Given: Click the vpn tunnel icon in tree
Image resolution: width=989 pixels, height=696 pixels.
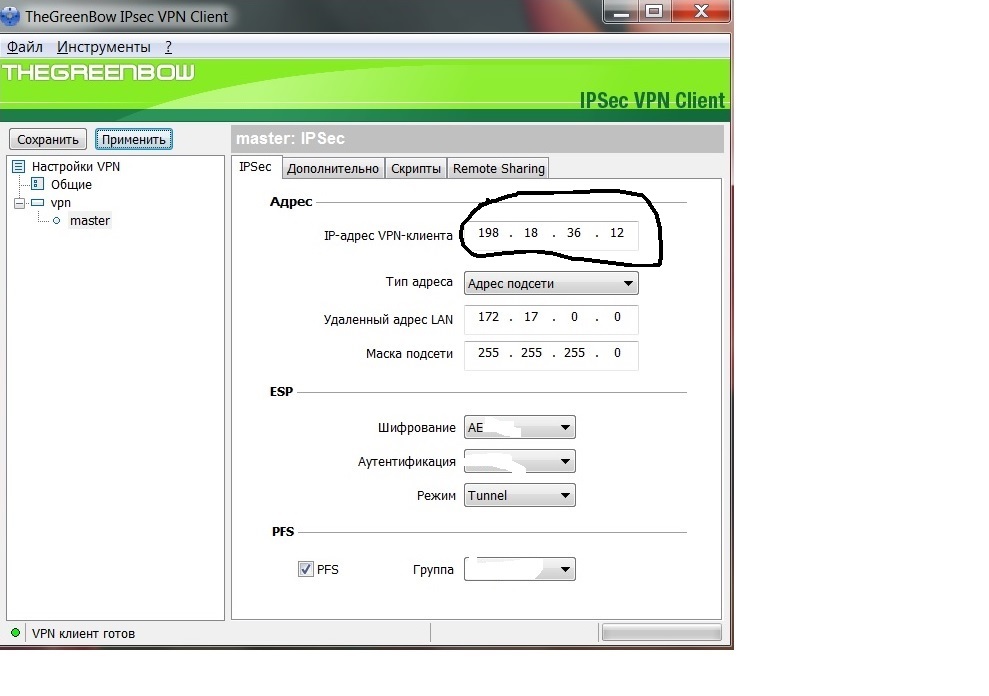Looking at the screenshot, I should pyautogui.click(x=38, y=203).
